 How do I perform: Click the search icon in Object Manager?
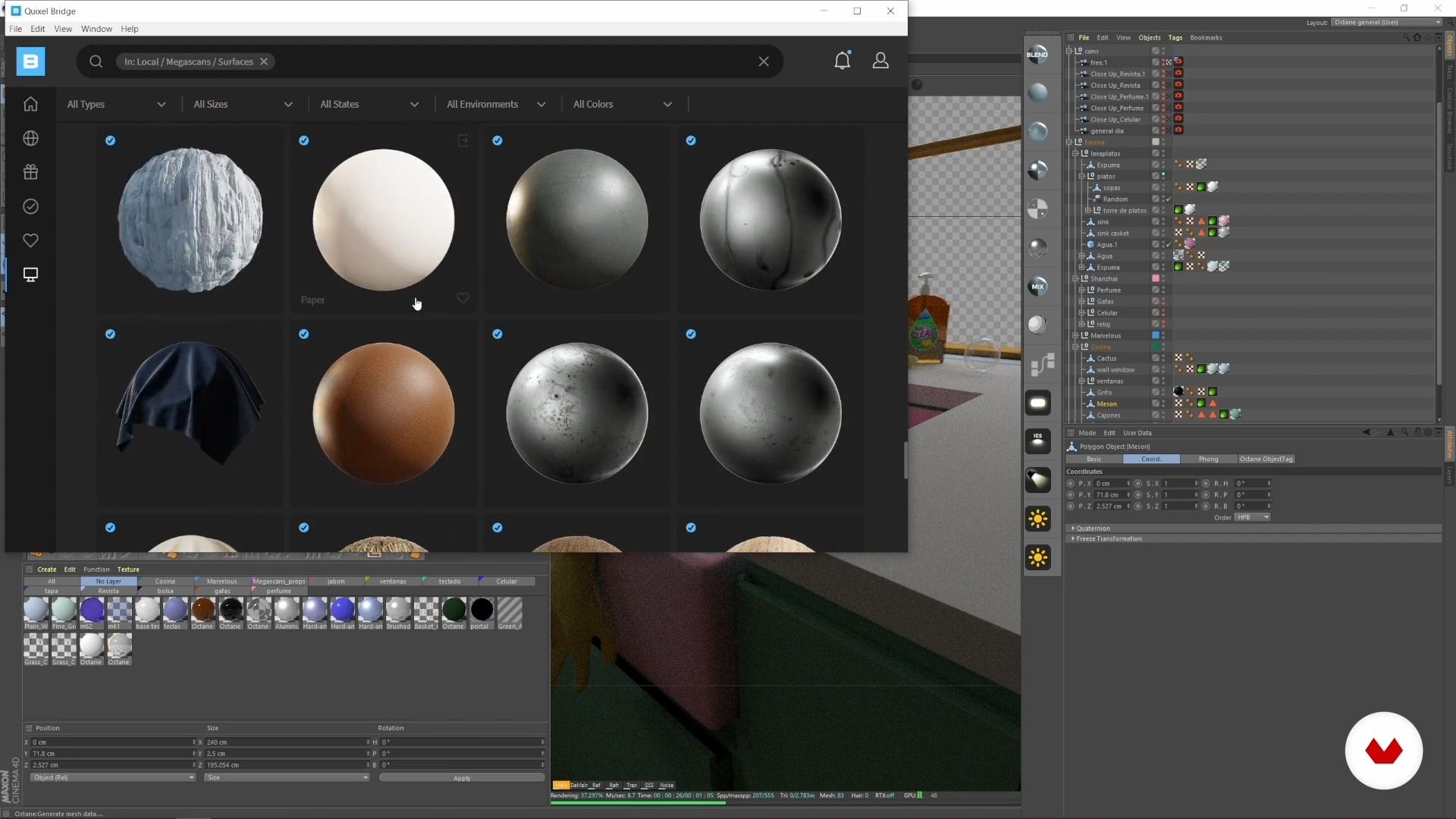click(x=1406, y=37)
